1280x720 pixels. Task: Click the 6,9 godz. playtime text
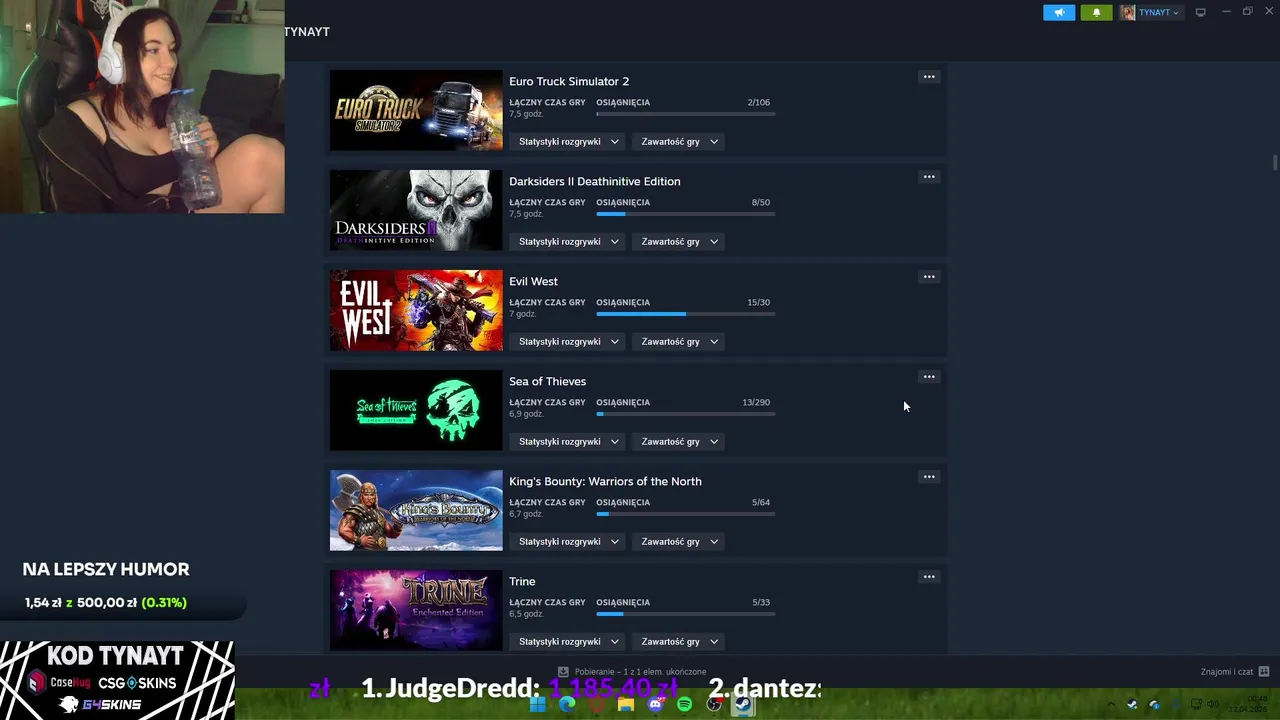(526, 414)
